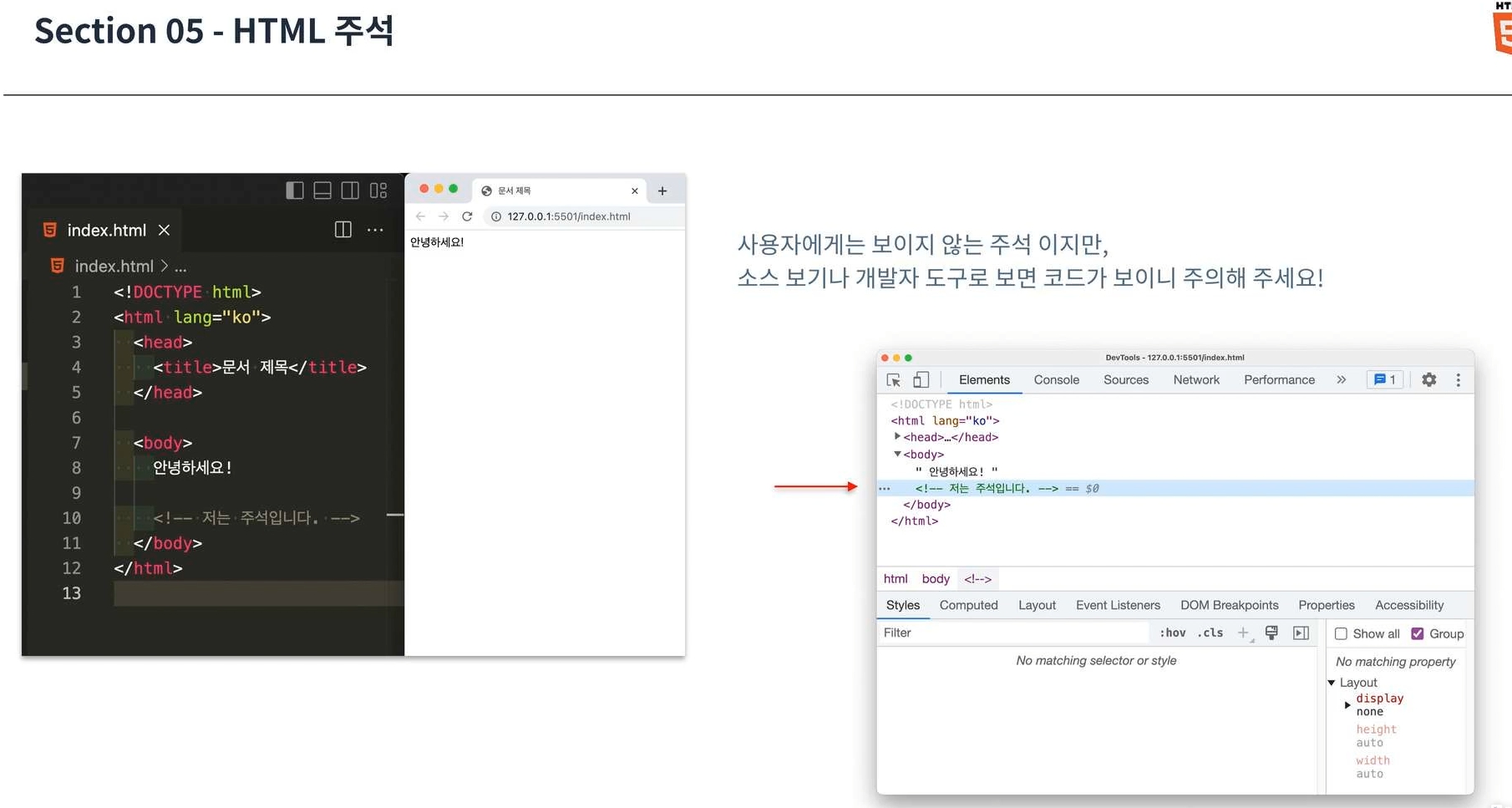Click the height computed property
This screenshot has height=808, width=1512.
1376,729
